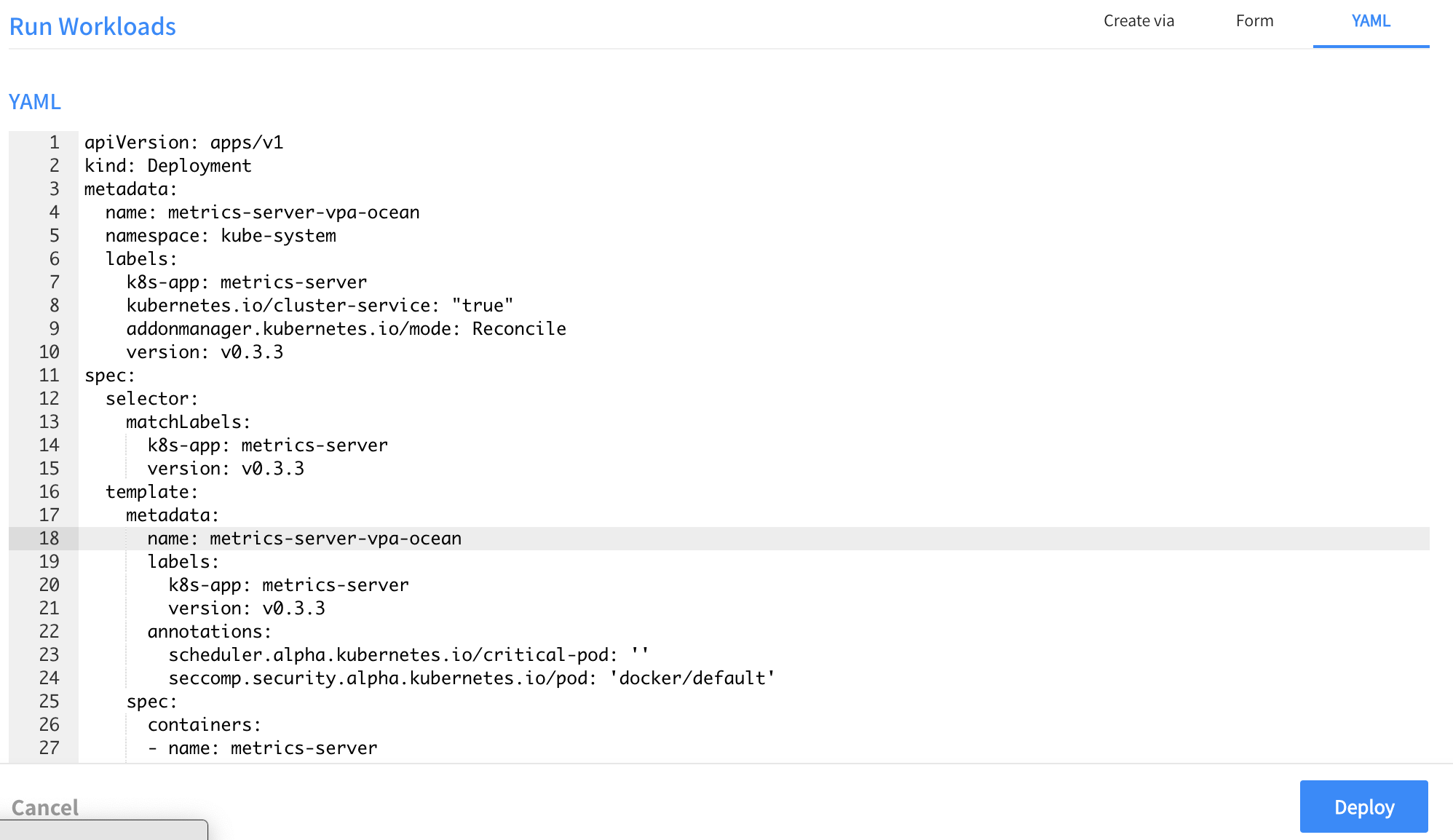Click line number 27 in gutter
The image size is (1453, 840).
pyautogui.click(x=49, y=748)
